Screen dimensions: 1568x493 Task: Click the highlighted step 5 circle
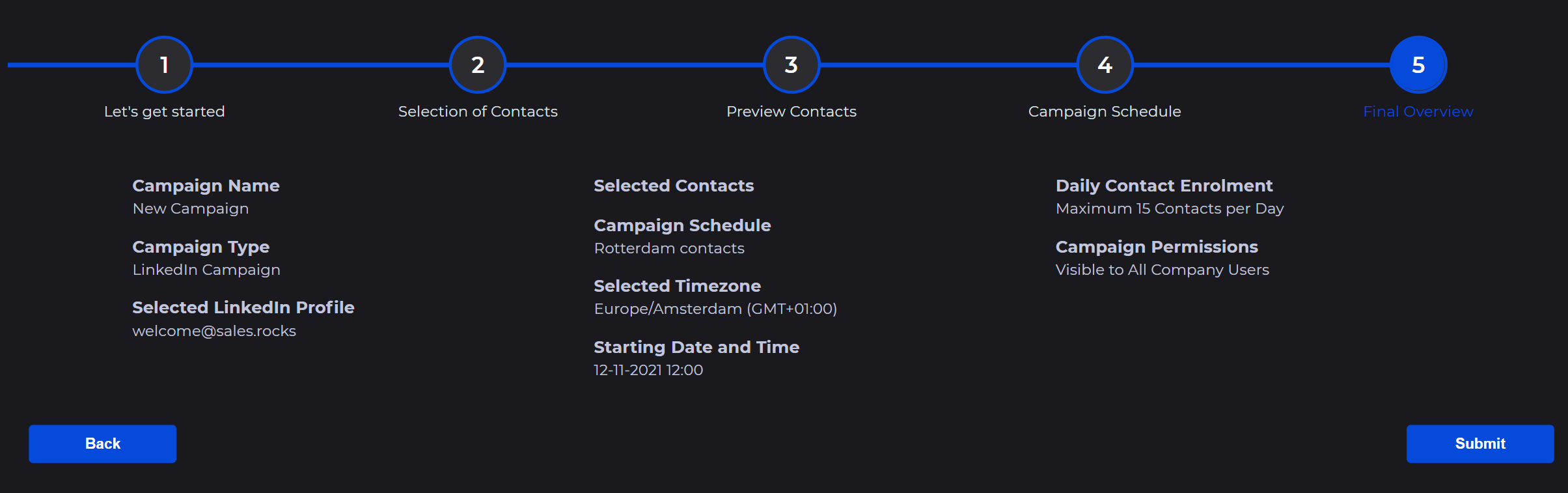(x=1418, y=64)
